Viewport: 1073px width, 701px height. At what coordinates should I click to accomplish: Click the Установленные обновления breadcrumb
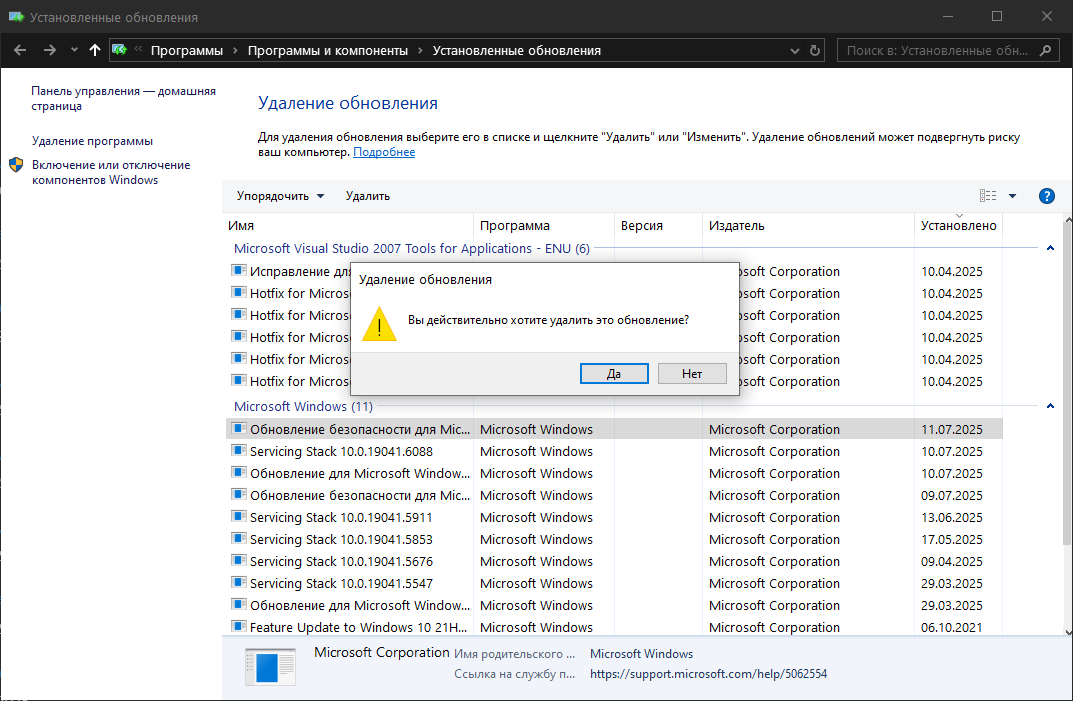(x=517, y=51)
